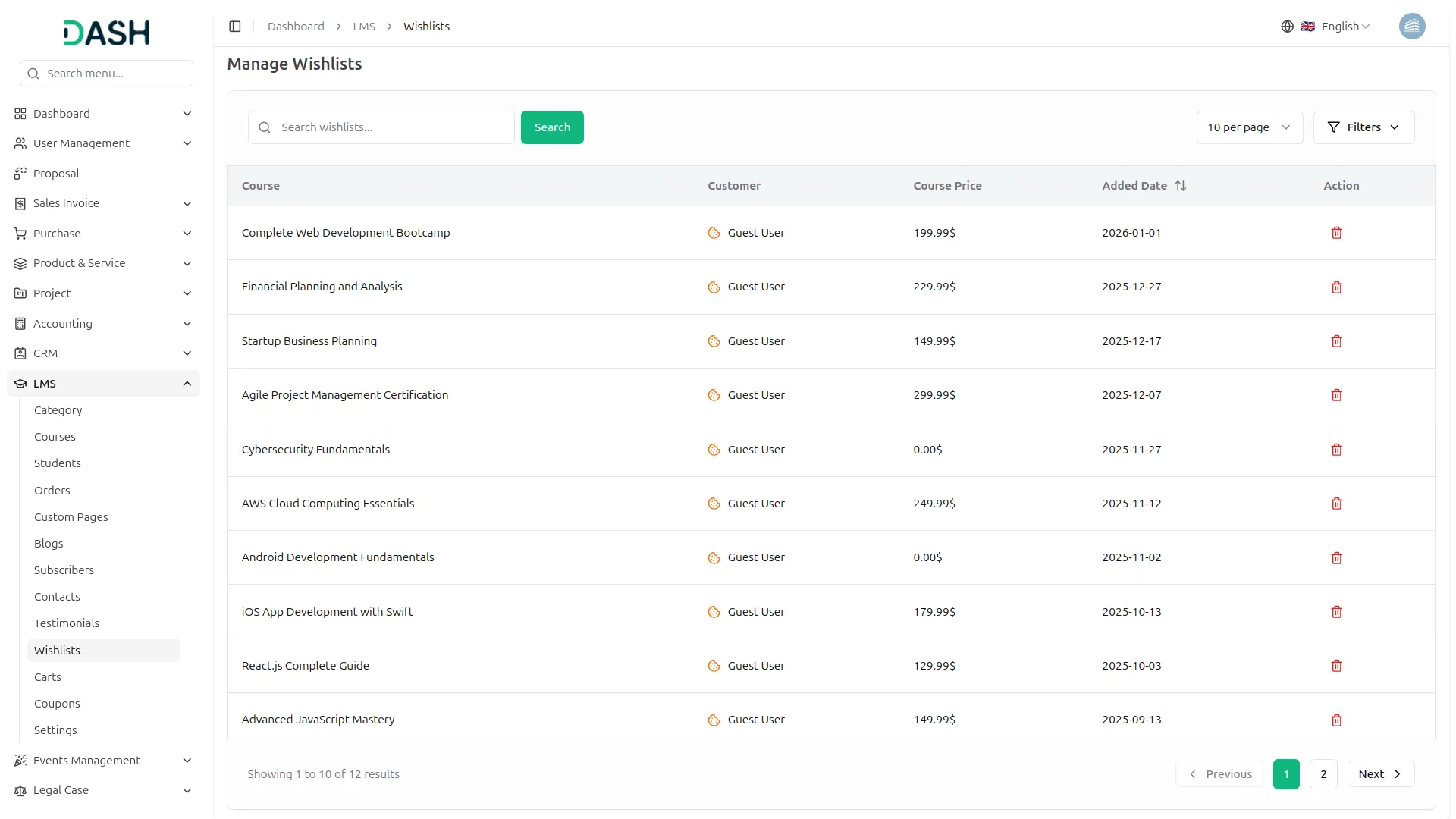Click the globe language icon
Viewport: 1456px width, 819px height.
(x=1287, y=27)
